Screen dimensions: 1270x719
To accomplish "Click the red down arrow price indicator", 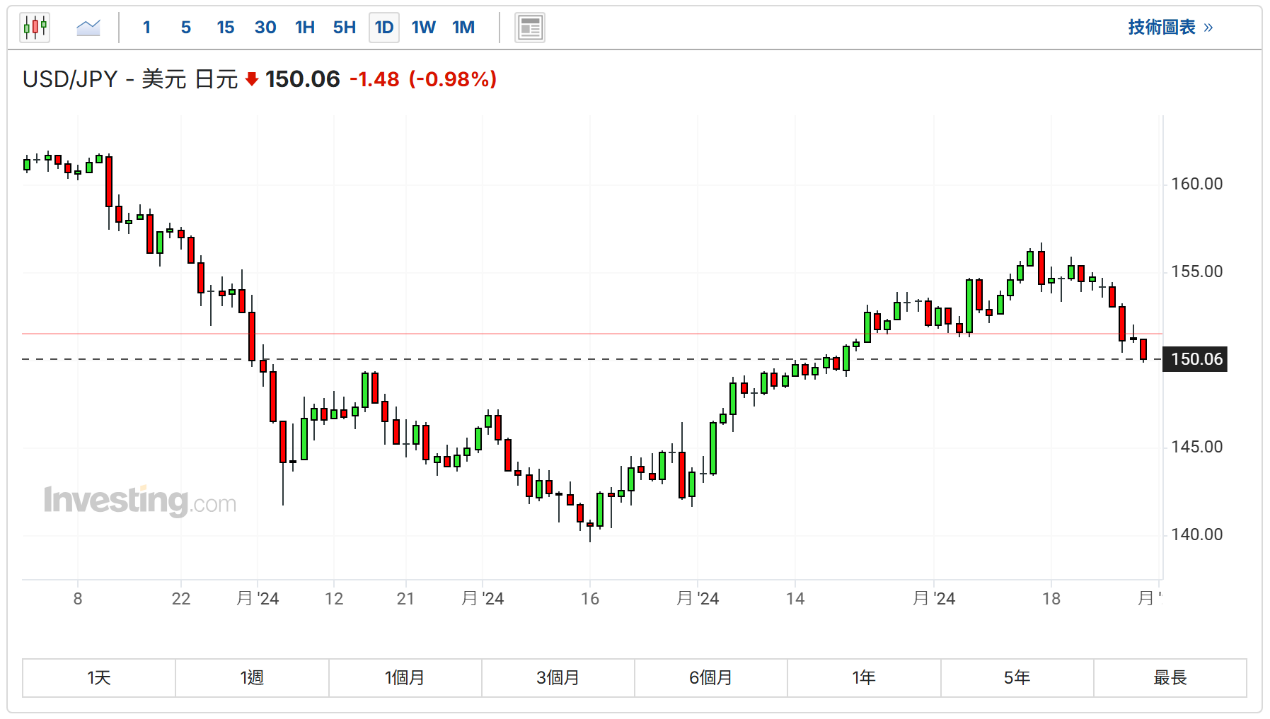I will tap(251, 79).
